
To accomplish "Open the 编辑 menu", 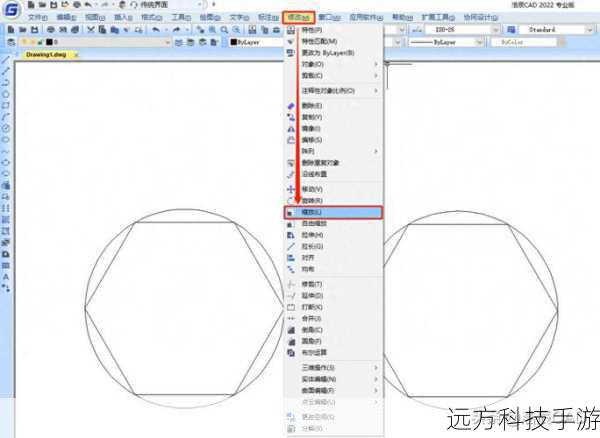I will point(66,18).
